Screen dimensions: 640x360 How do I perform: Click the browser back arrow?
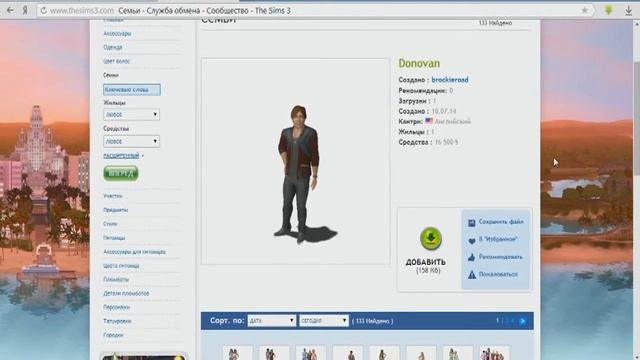coord(10,10)
